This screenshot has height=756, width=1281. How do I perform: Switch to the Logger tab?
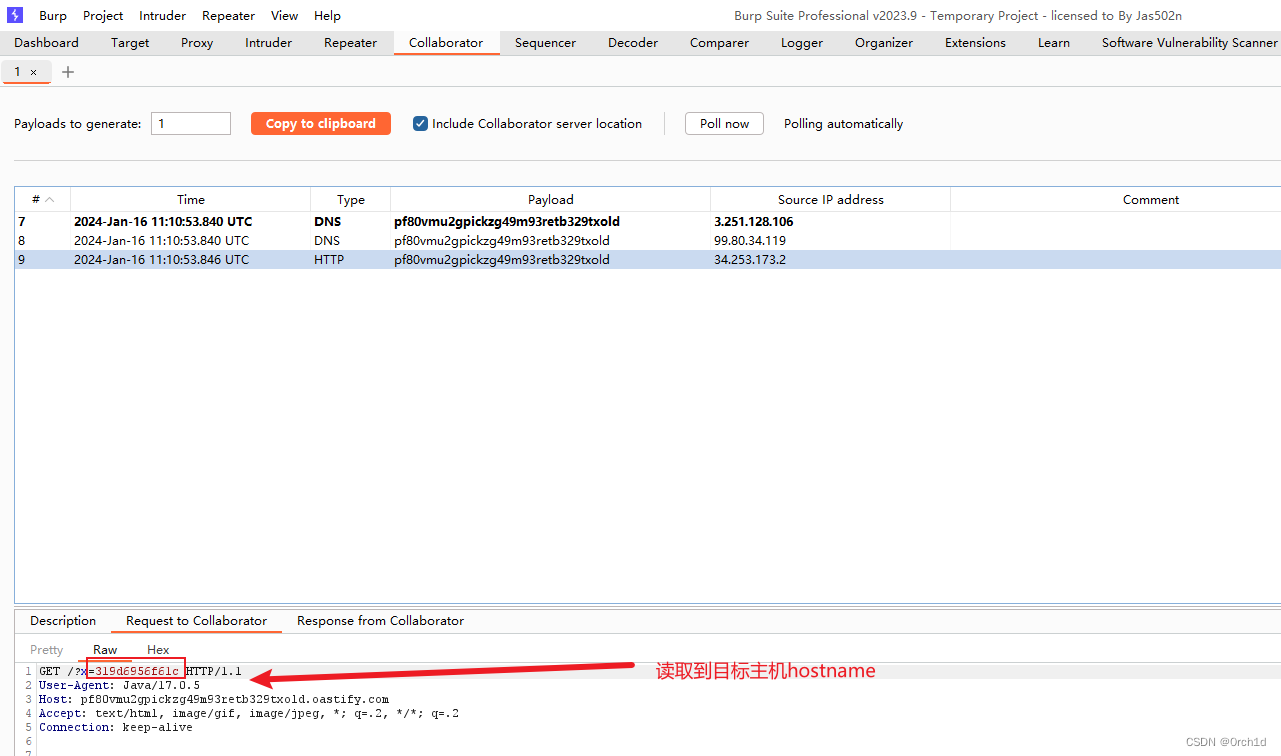tap(802, 43)
